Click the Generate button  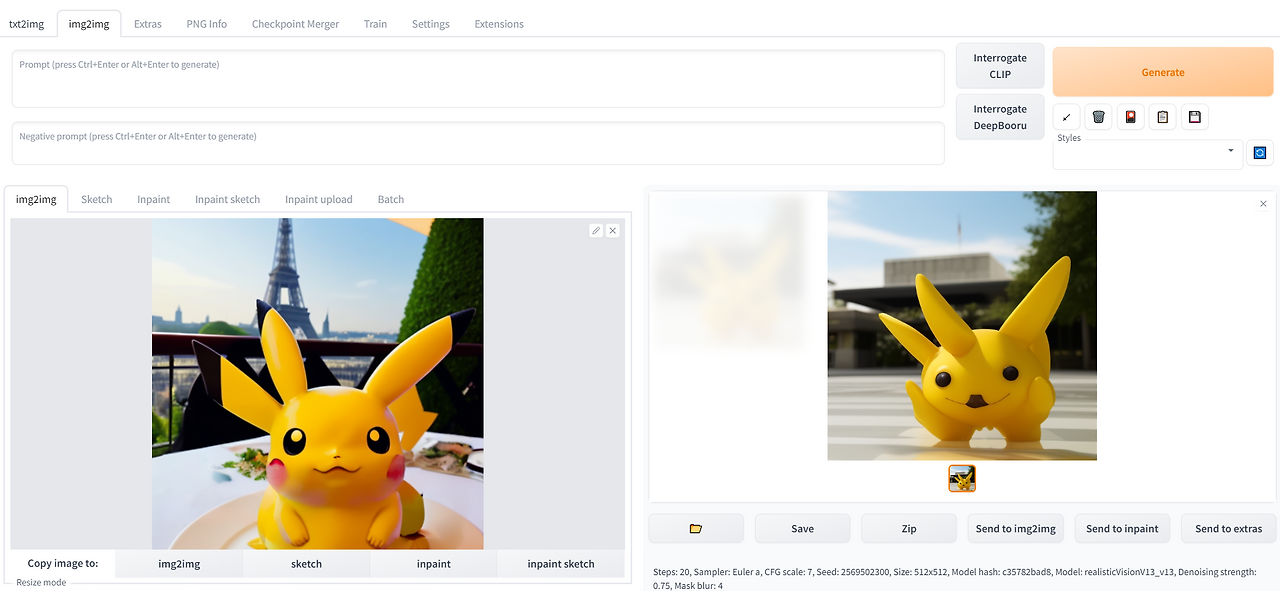point(1163,72)
